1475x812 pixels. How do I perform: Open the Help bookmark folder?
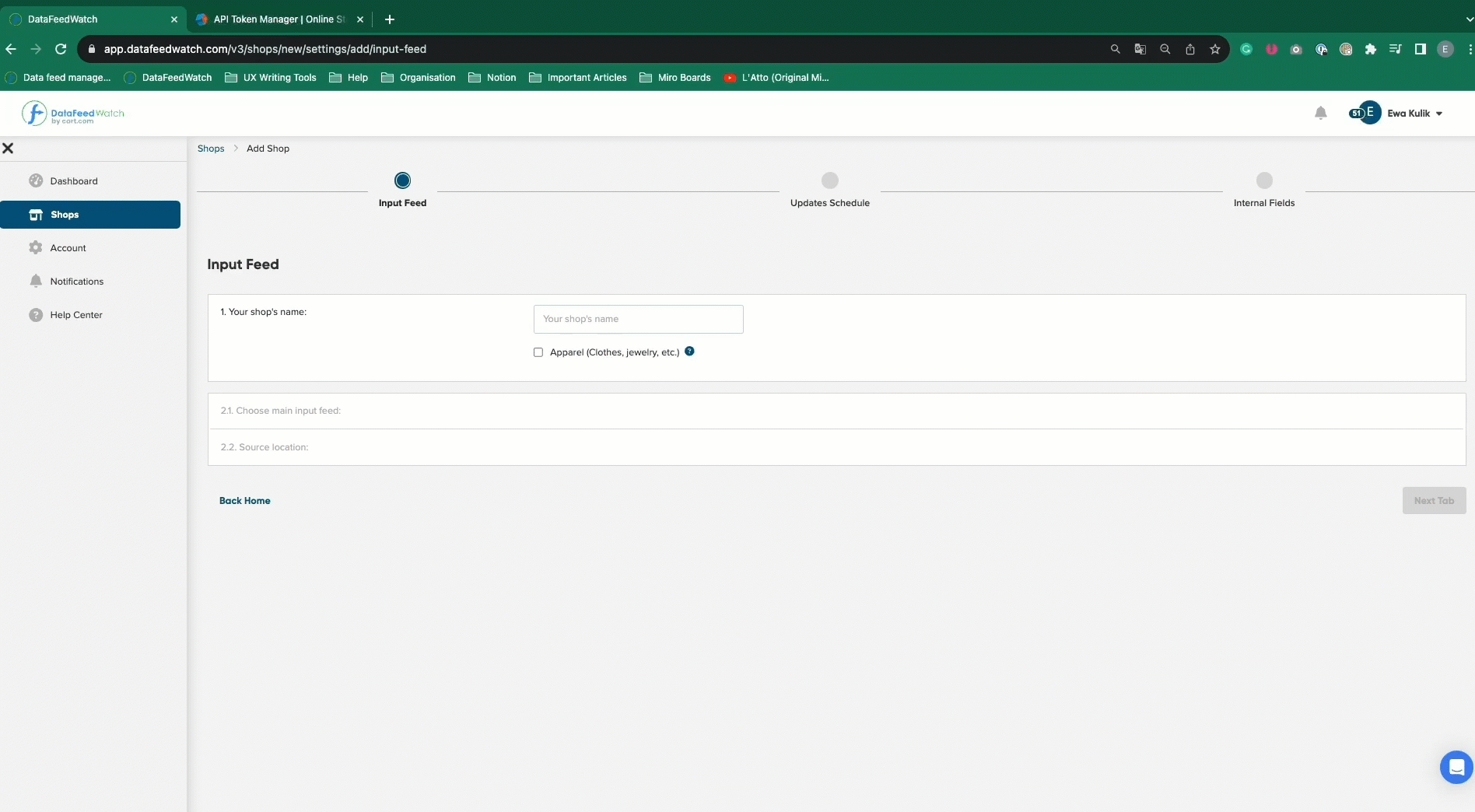[349, 78]
